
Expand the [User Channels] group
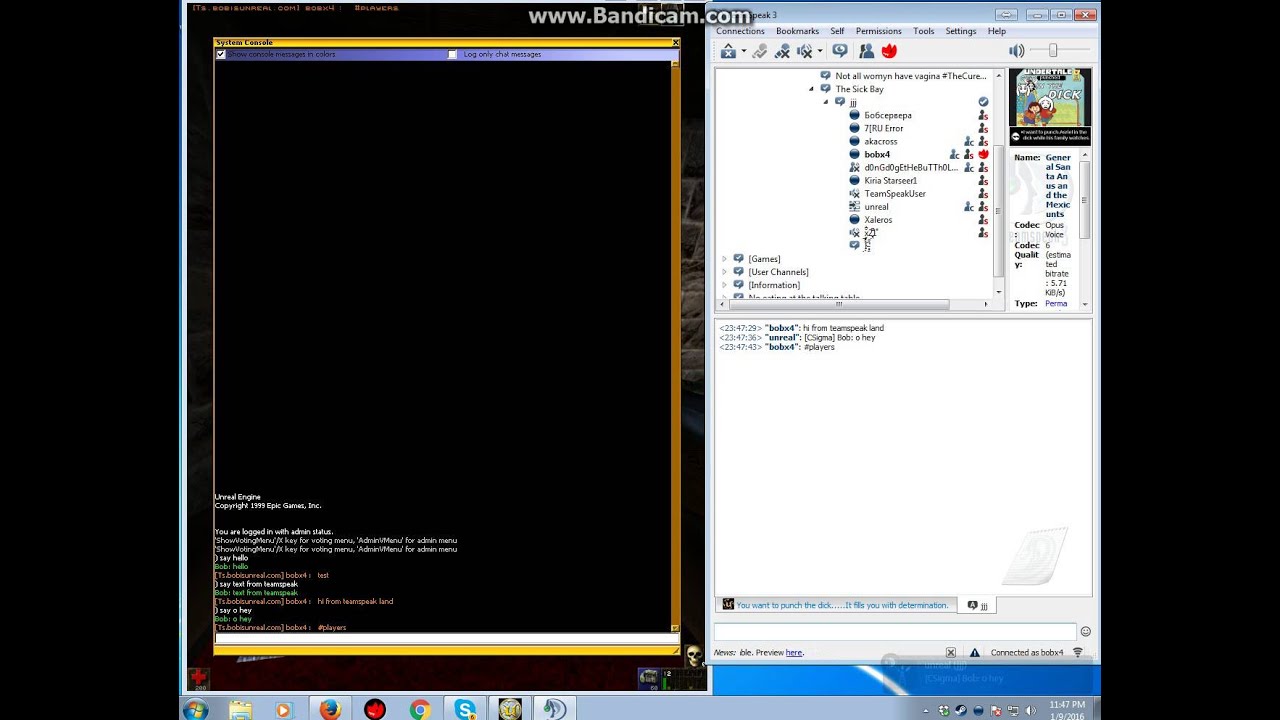click(x=725, y=272)
